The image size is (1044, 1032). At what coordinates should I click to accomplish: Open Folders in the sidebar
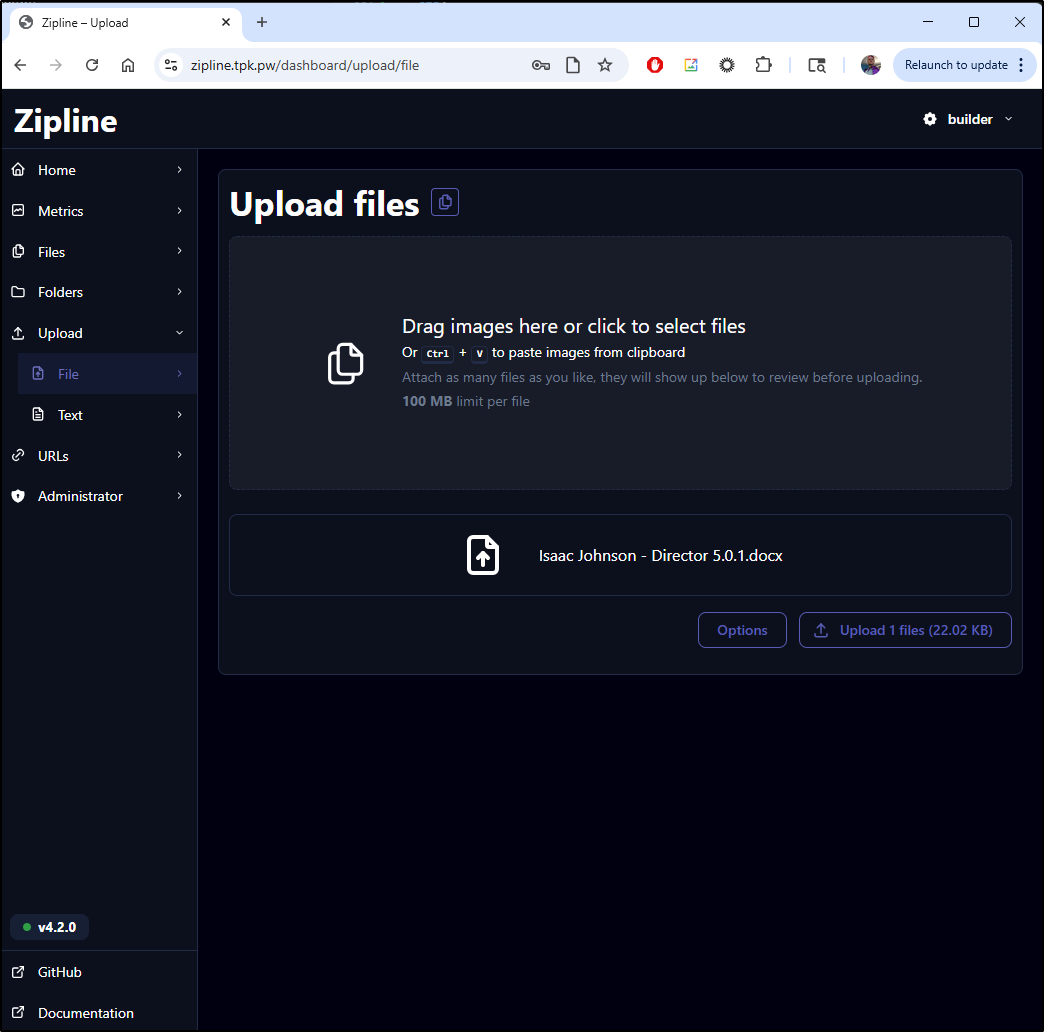(x=99, y=292)
